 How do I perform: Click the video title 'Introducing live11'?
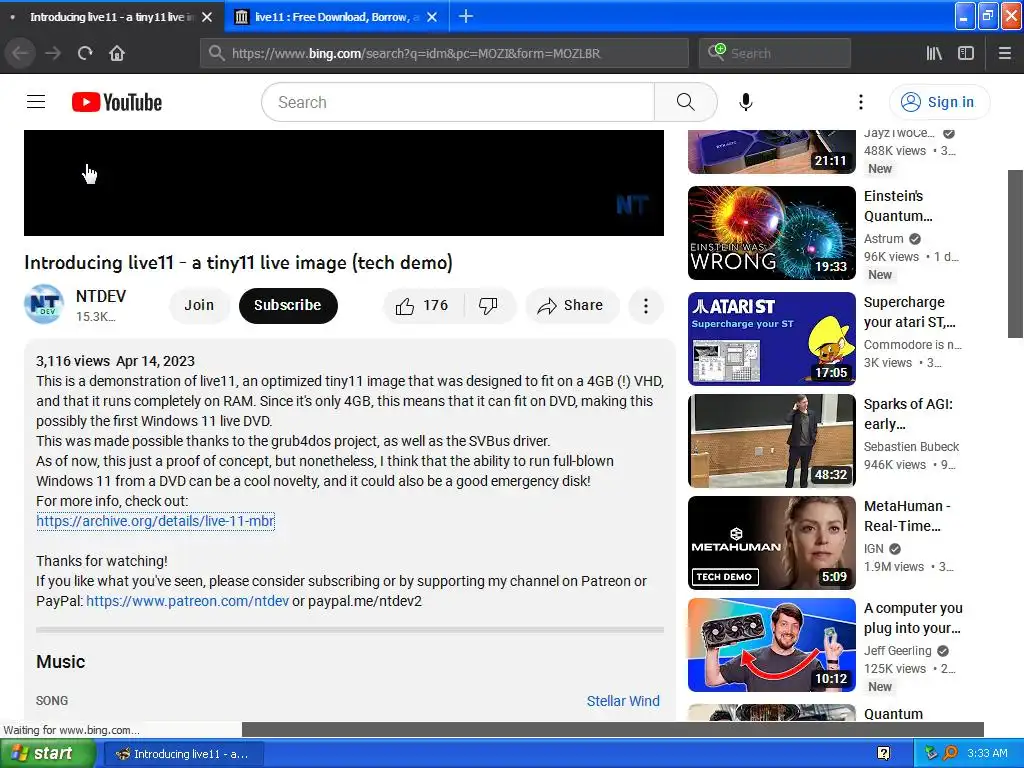tap(238, 263)
